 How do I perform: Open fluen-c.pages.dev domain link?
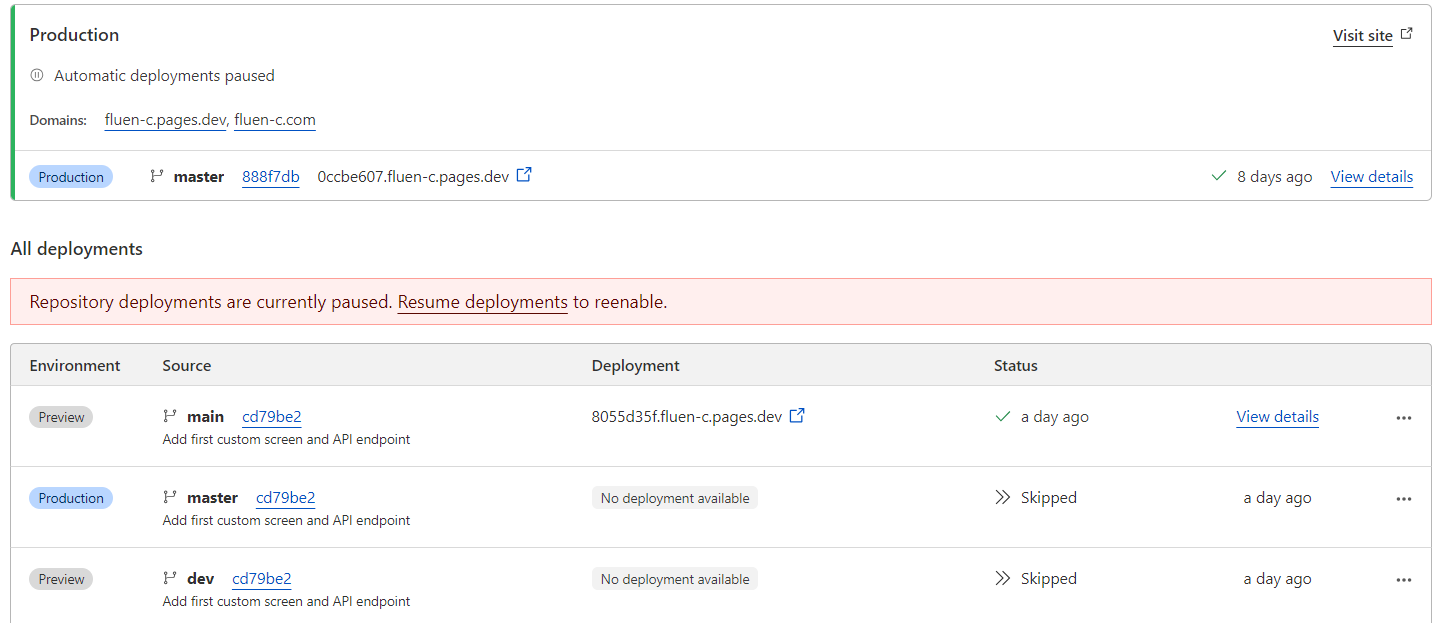pyautogui.click(x=165, y=120)
